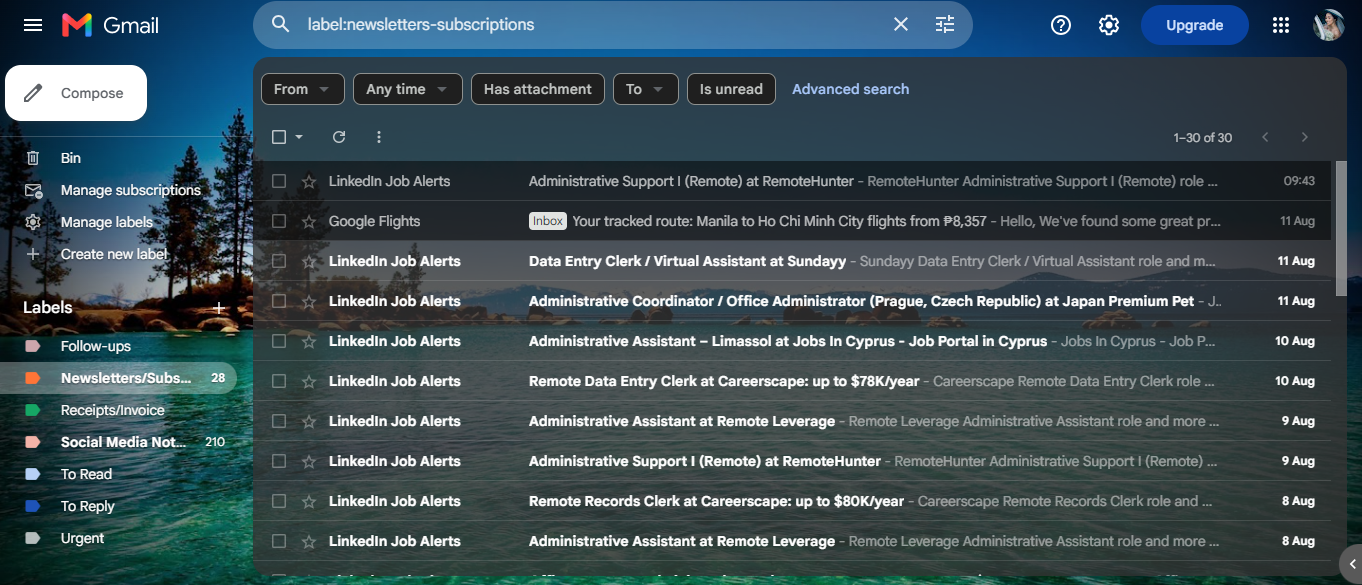Select the $78K/year Careerscape email checkbox
This screenshot has width=1362, height=585.
(x=279, y=381)
